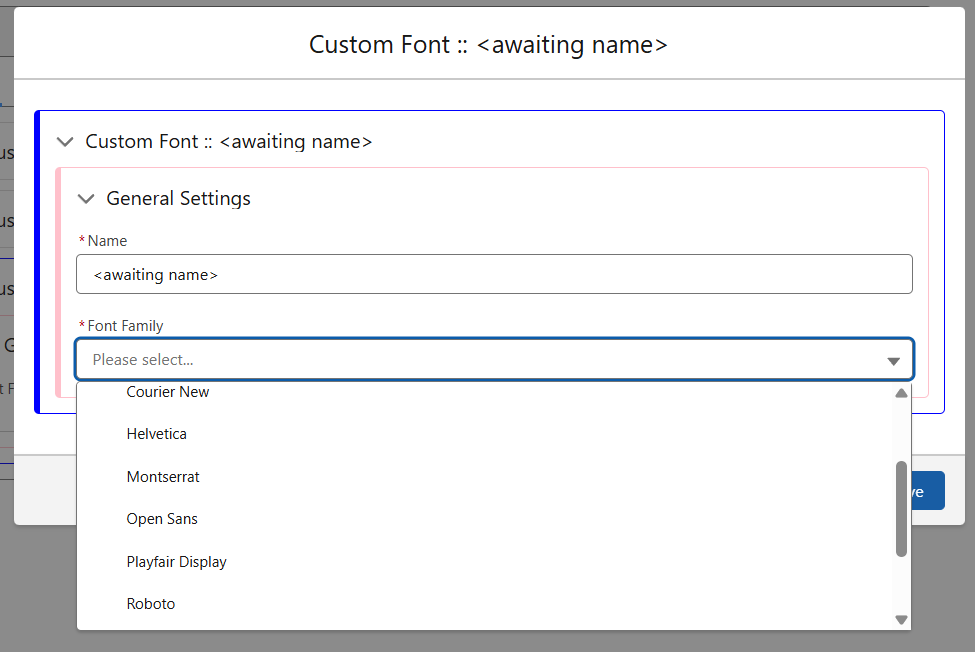Screen dimensions: 975x652
Task: Collapse the Custom Font section chevron
Action: [x=65, y=142]
